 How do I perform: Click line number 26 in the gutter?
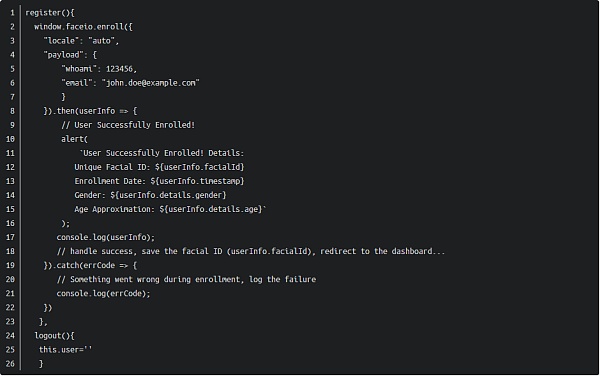[x=10, y=364]
